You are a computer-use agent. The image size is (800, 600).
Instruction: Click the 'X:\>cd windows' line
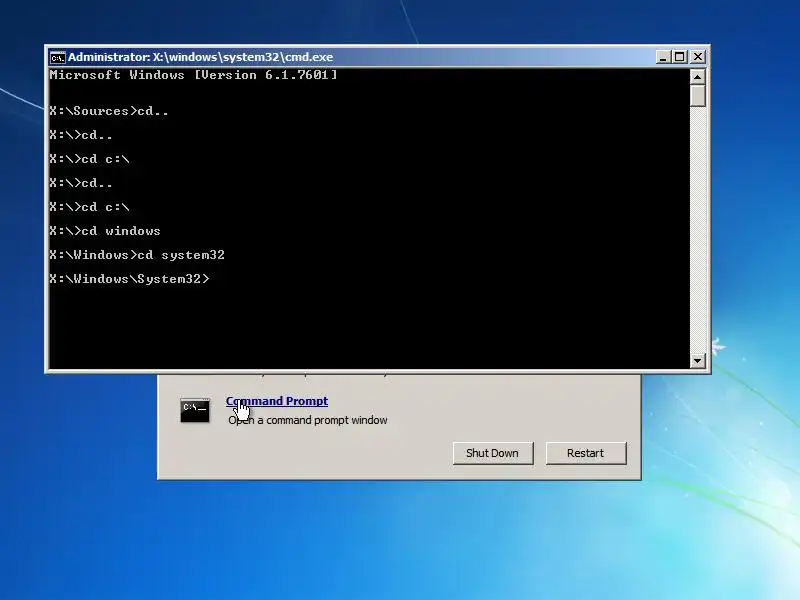105,231
